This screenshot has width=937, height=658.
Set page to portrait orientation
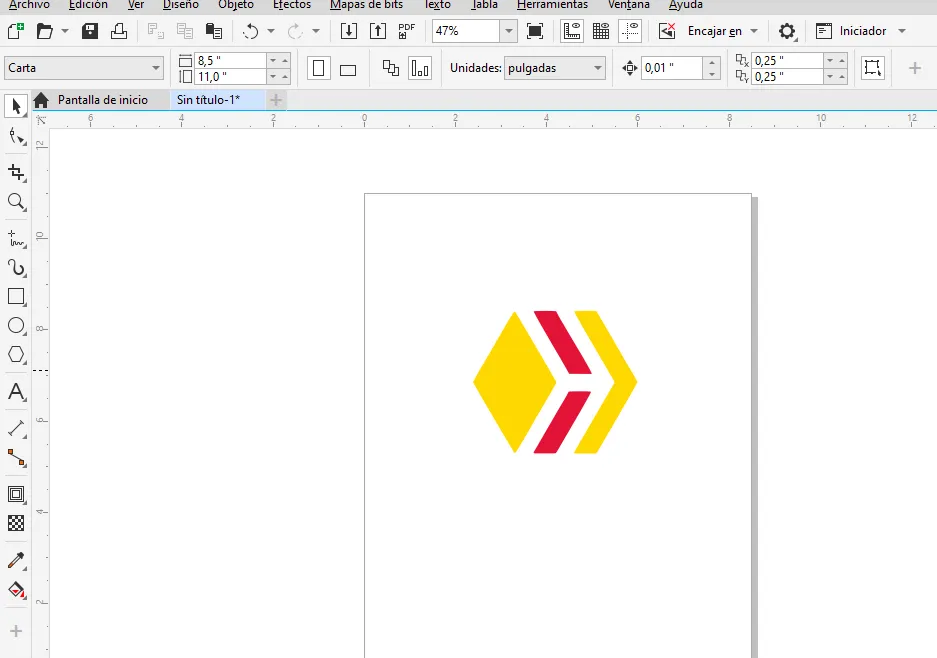coord(319,68)
